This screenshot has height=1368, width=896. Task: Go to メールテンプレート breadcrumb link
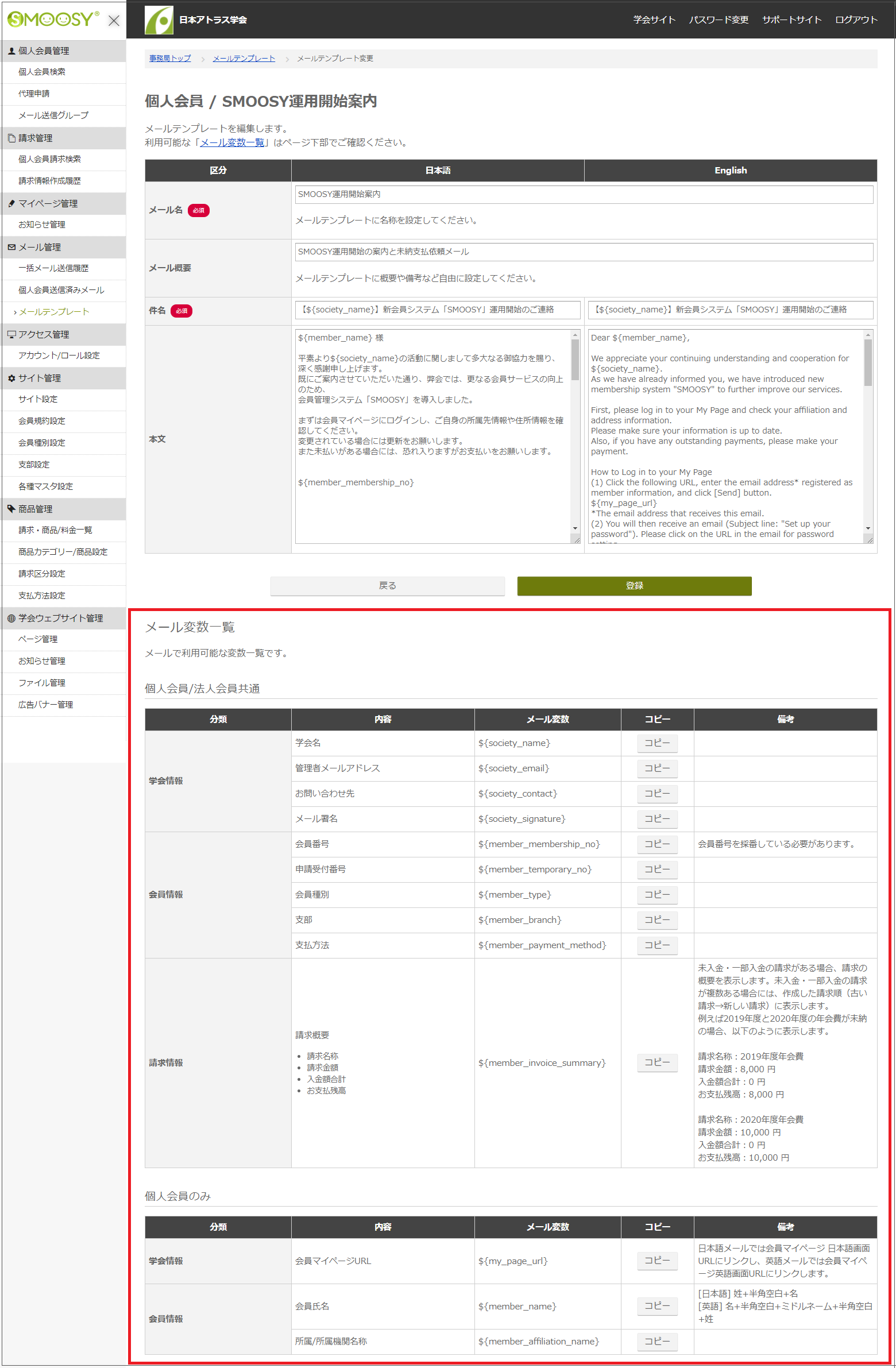coord(244,59)
